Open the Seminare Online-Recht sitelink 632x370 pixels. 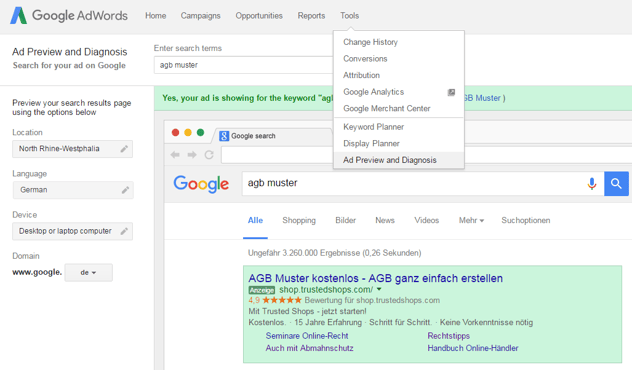click(x=307, y=336)
